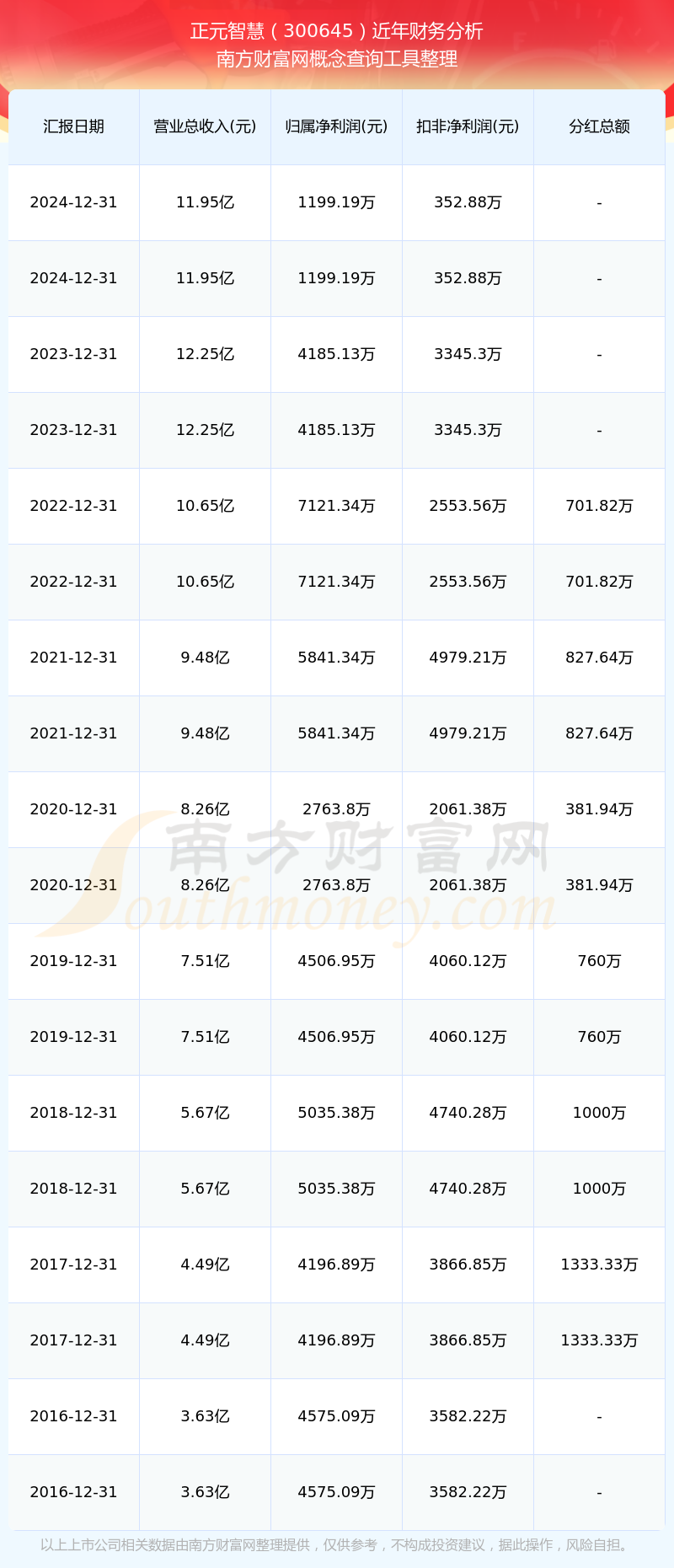This screenshot has height=1568, width=674.
Task: Select 11.95亿 revenue in the topmost data row
Action: (205, 202)
